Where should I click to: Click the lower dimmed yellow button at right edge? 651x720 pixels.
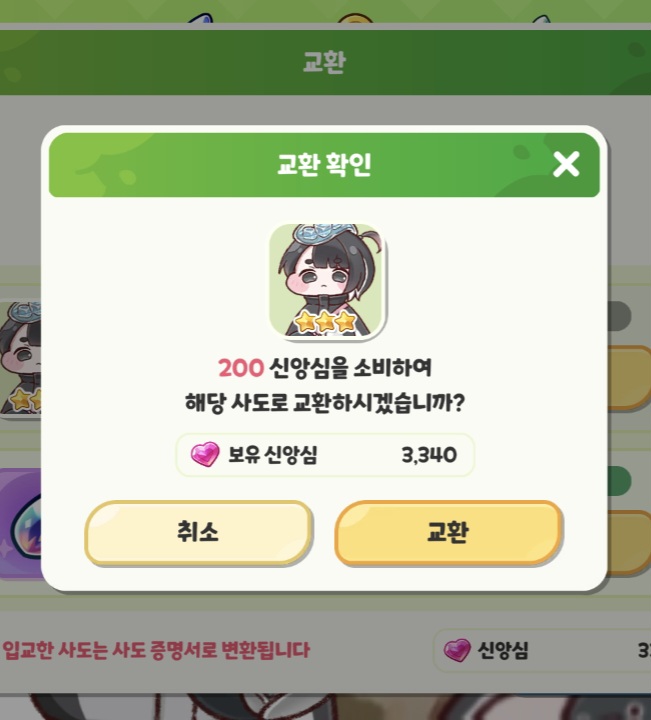[629, 542]
